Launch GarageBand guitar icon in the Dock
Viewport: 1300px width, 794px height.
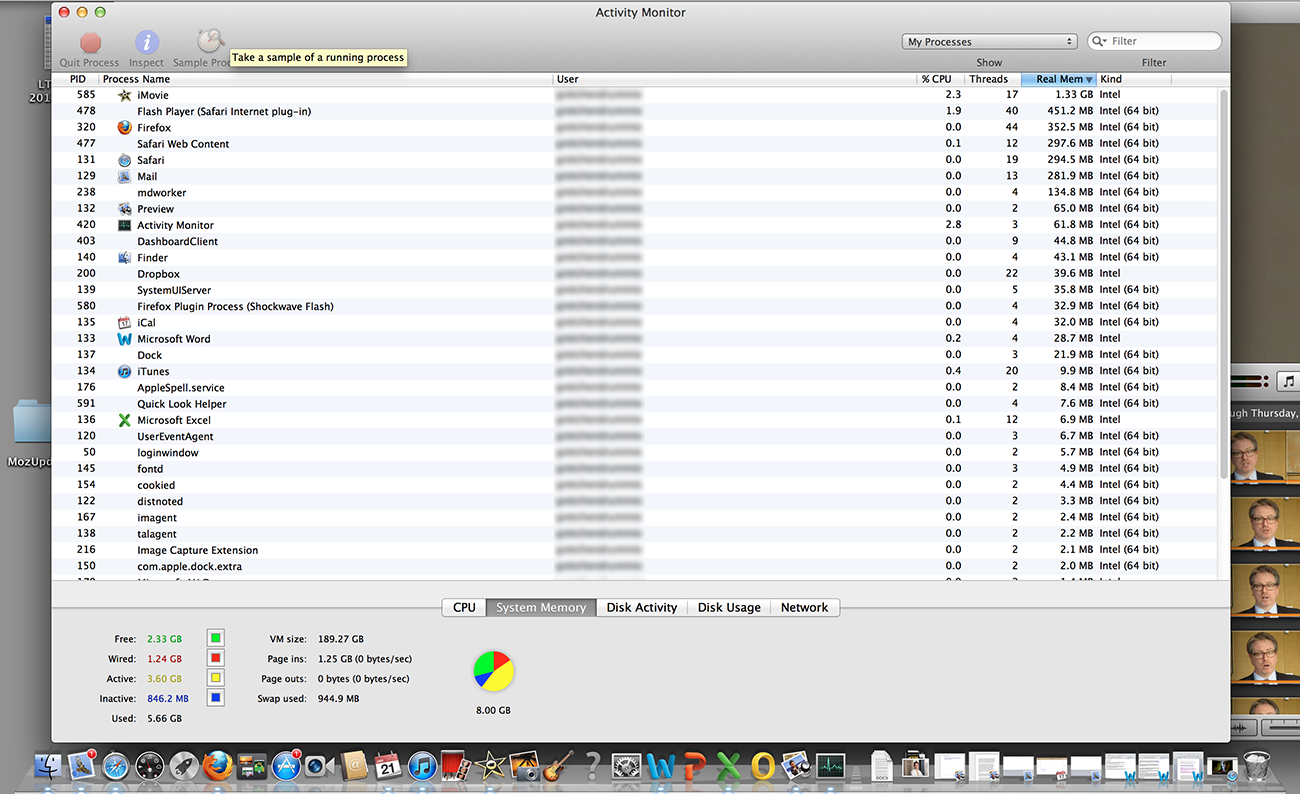558,767
